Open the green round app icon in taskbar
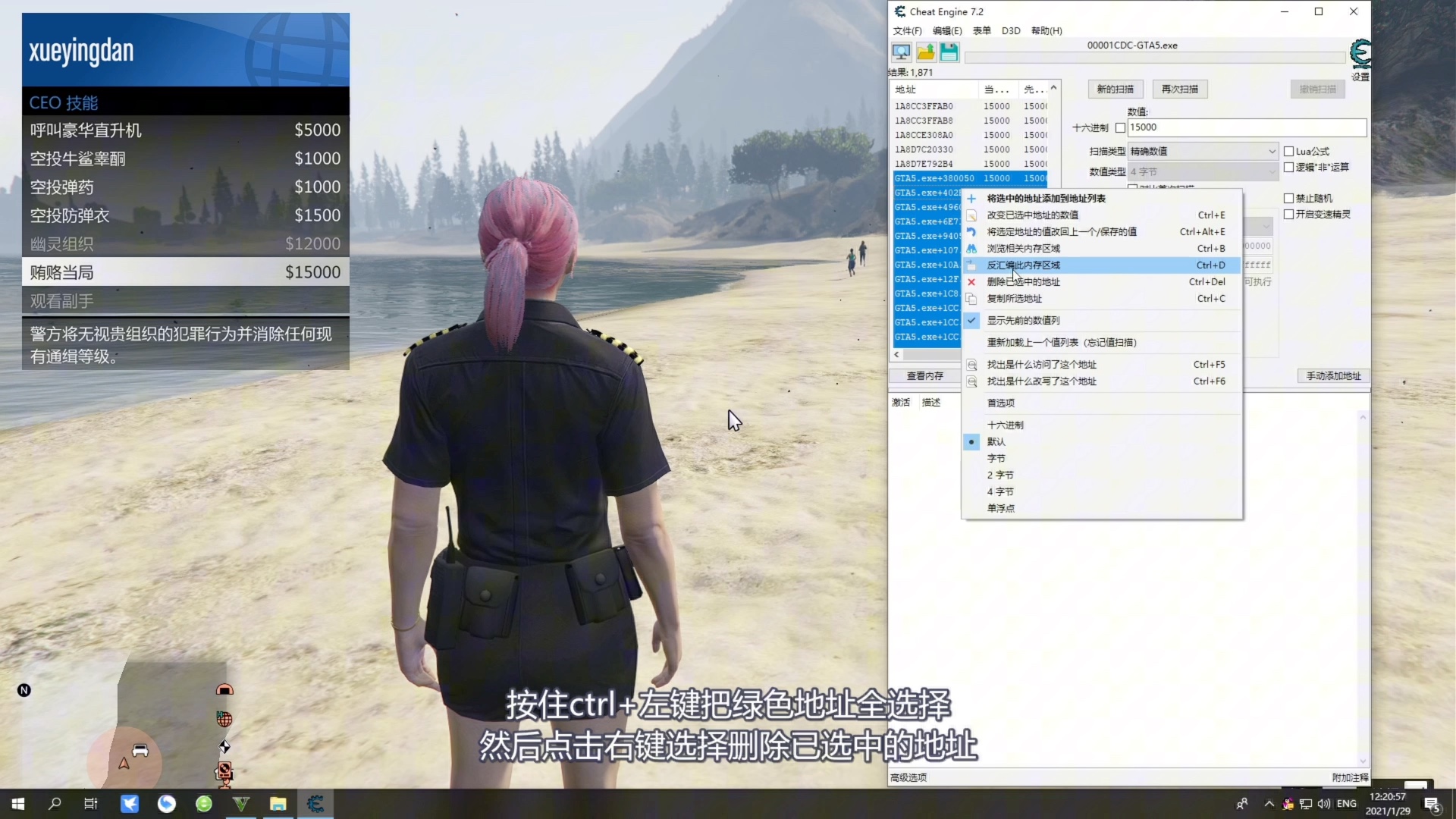 click(204, 804)
